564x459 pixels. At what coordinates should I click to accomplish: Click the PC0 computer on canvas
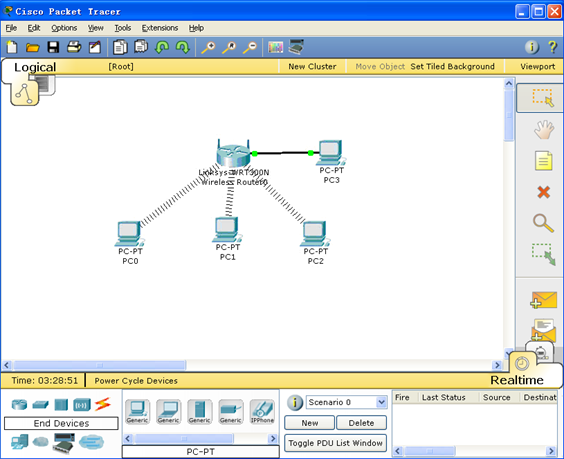[x=129, y=233]
